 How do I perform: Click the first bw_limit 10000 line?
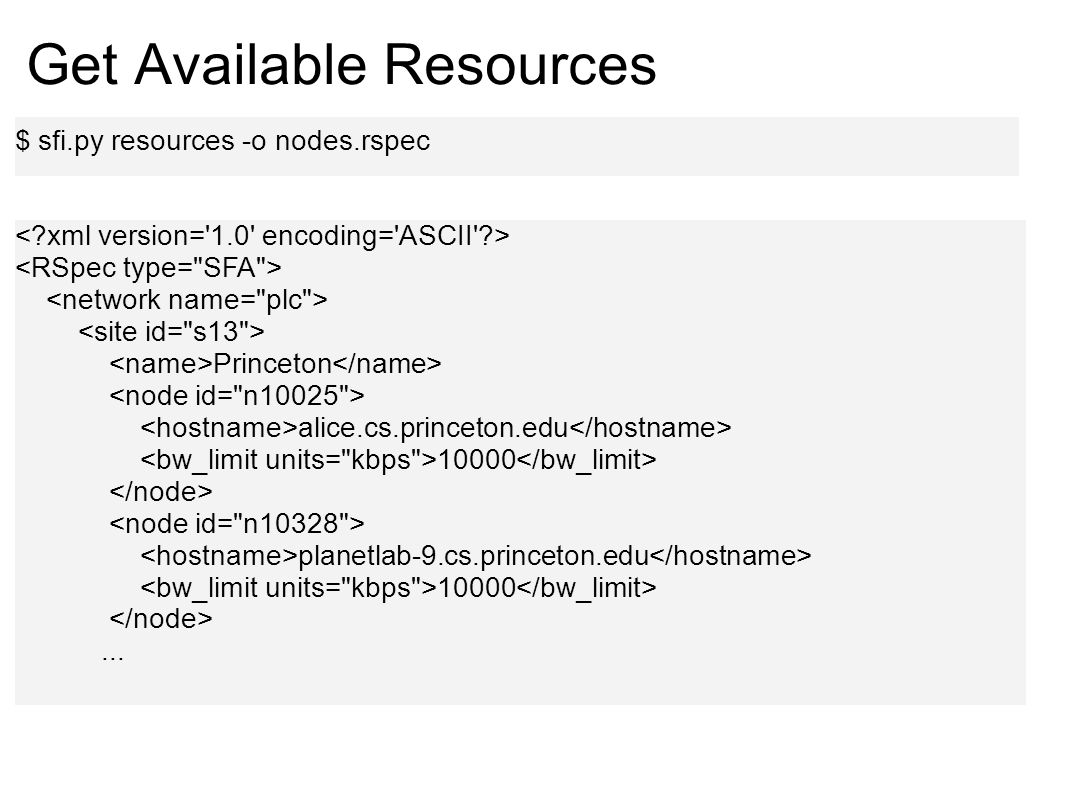pyautogui.click(x=398, y=460)
